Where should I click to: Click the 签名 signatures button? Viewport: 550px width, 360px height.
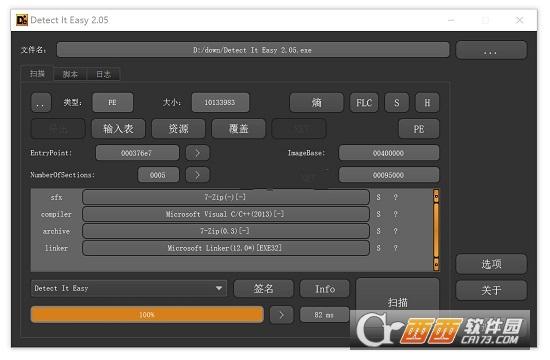pos(263,289)
